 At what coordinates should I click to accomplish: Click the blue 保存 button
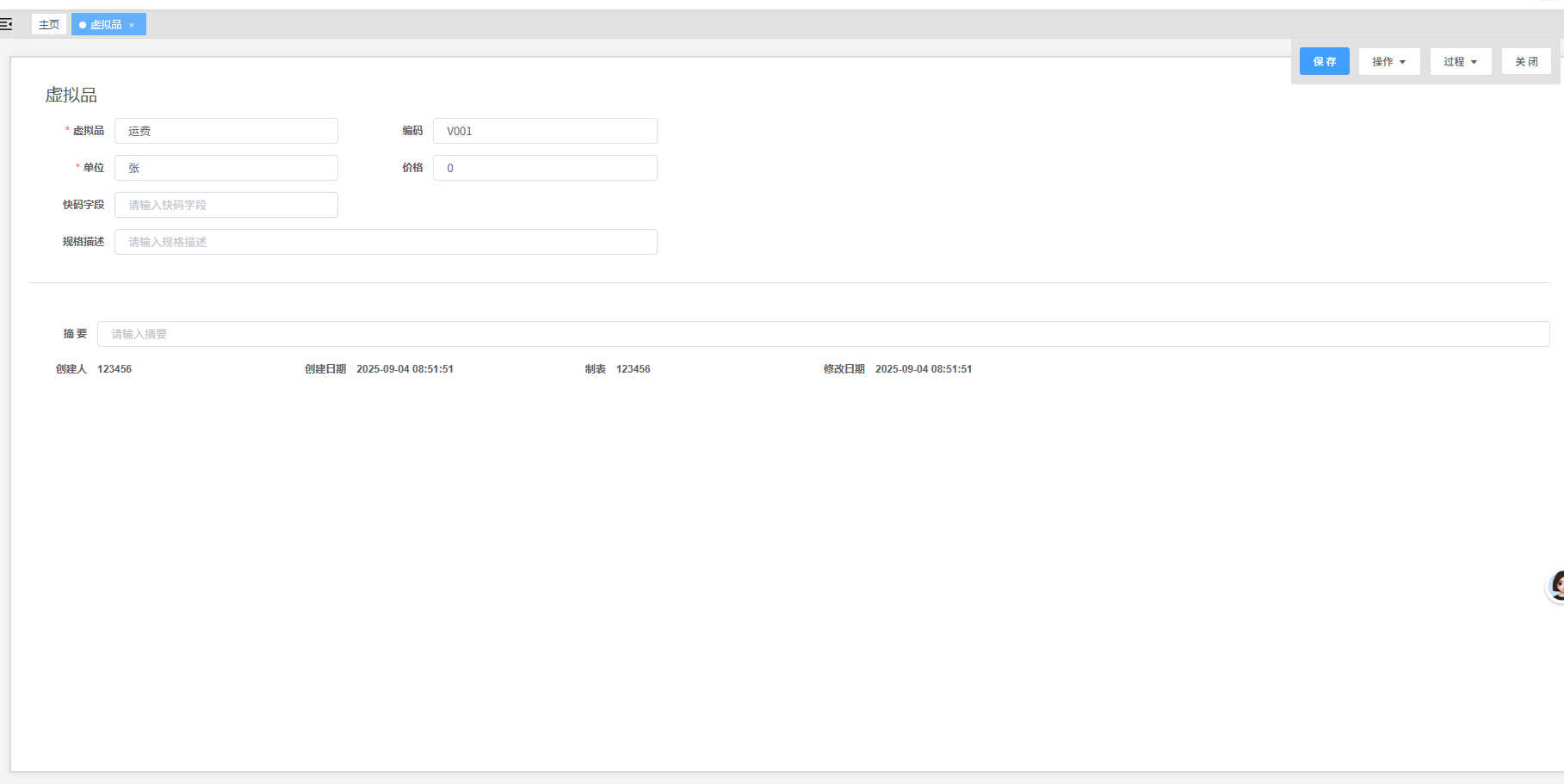pos(1324,62)
